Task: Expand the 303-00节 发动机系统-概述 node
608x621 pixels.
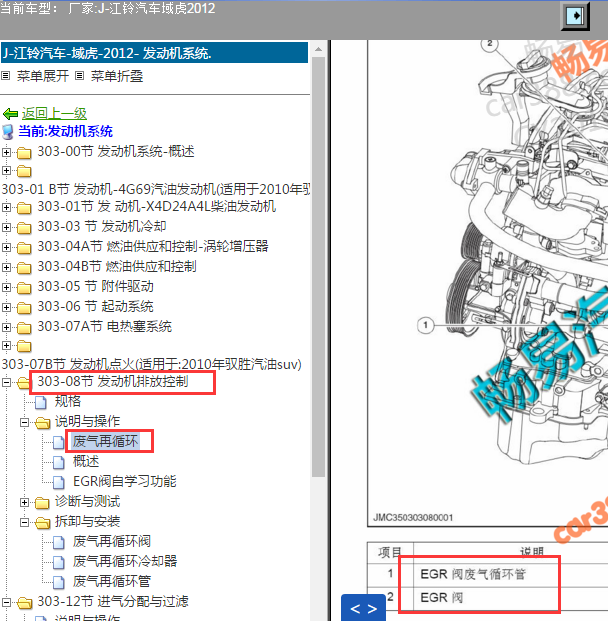Action: click(6, 152)
